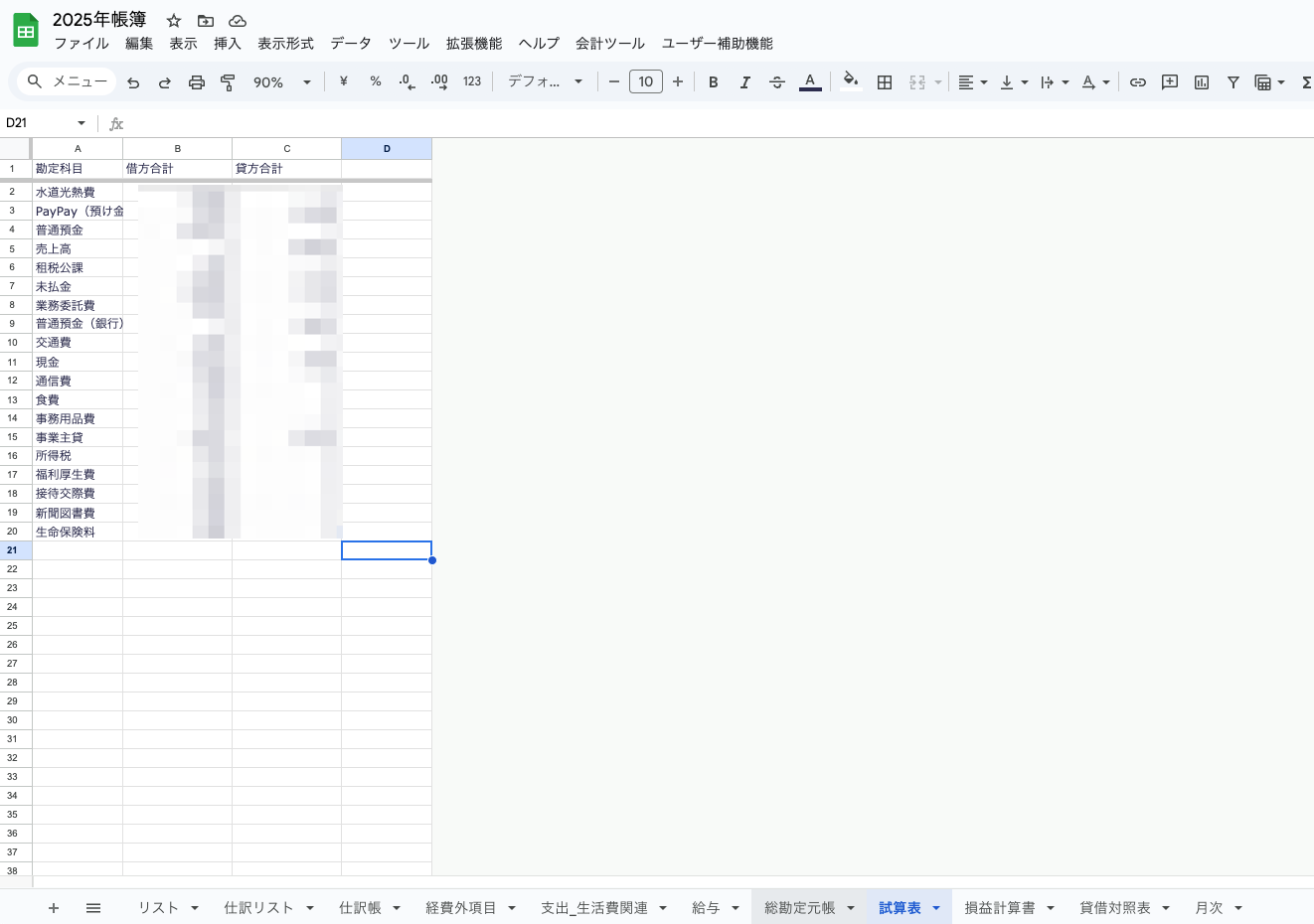Apply strikethrough to the selected cell
Screen dimensions: 1314x924
pos(776,81)
